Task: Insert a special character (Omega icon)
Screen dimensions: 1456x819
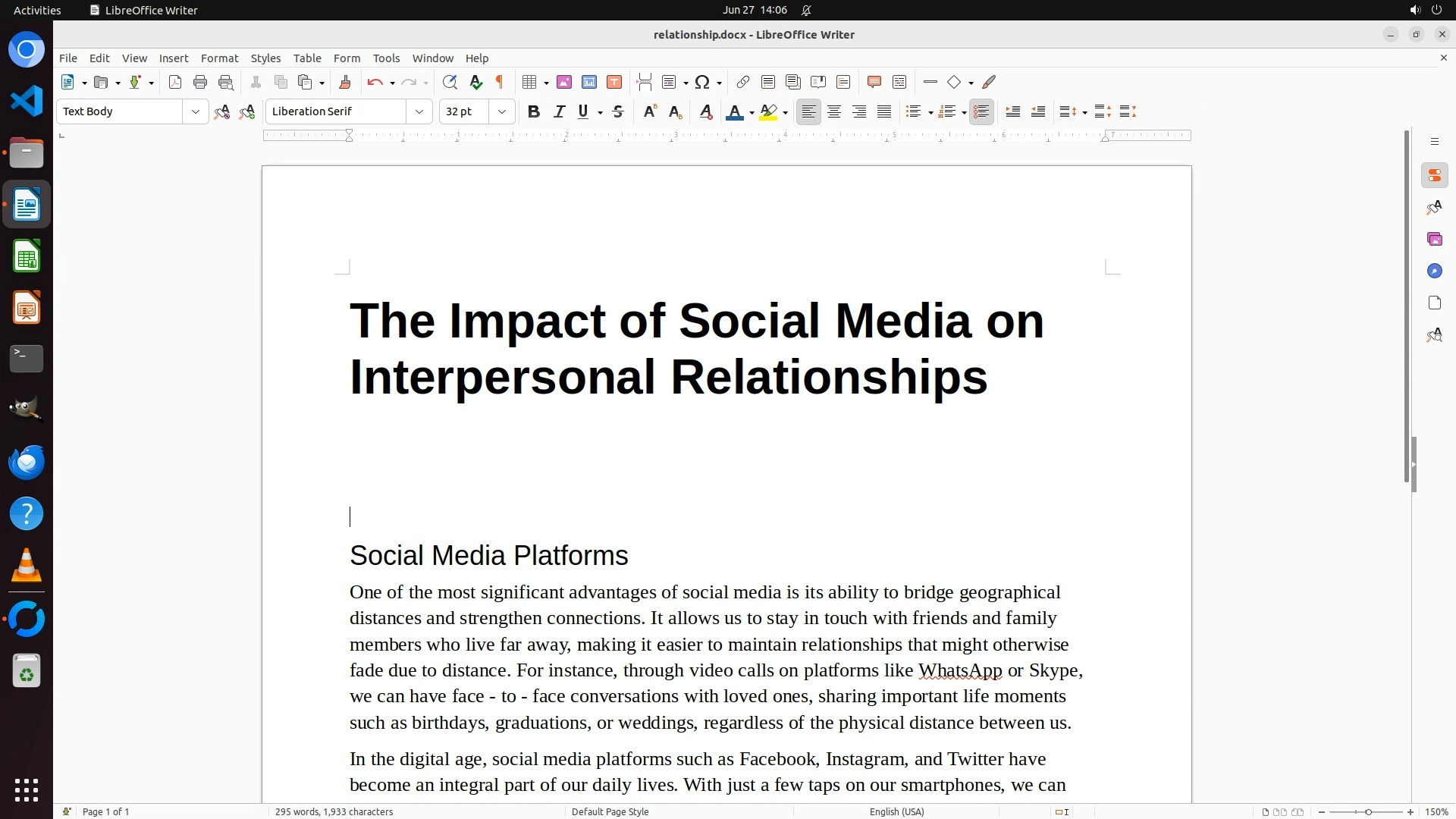Action: pos(702,82)
